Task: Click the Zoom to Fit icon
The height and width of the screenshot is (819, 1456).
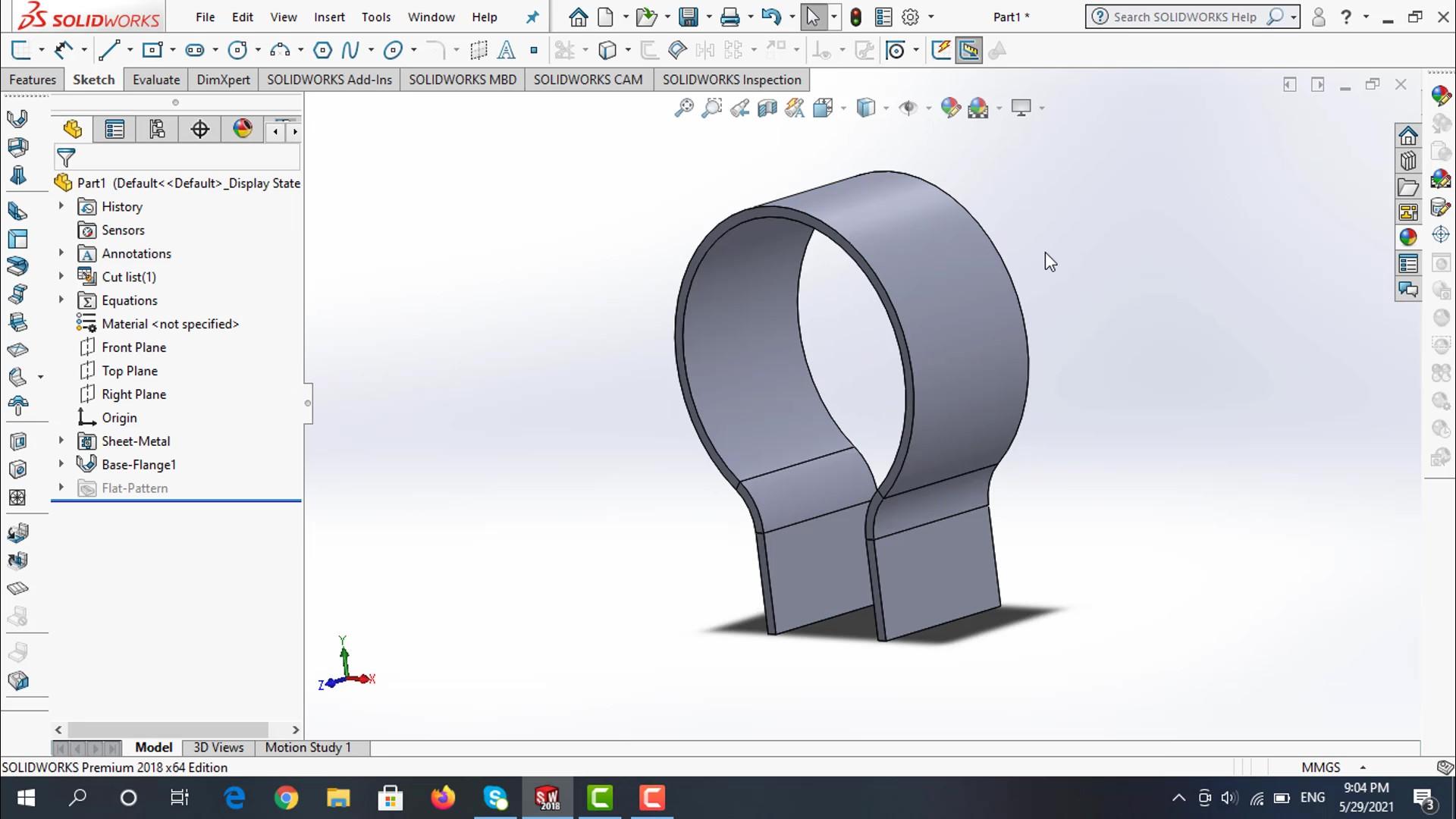Action: tap(684, 108)
